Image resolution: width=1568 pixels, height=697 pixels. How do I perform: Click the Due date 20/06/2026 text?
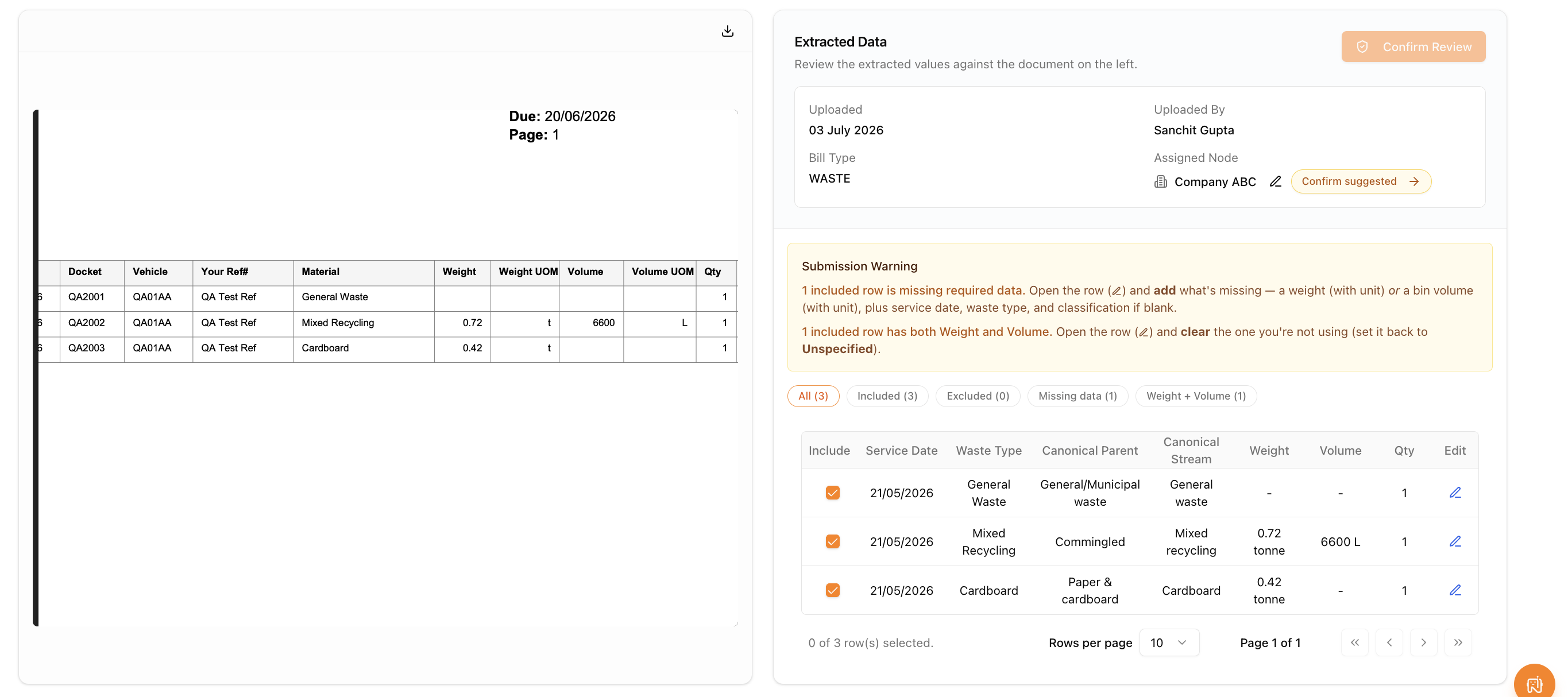tap(562, 116)
